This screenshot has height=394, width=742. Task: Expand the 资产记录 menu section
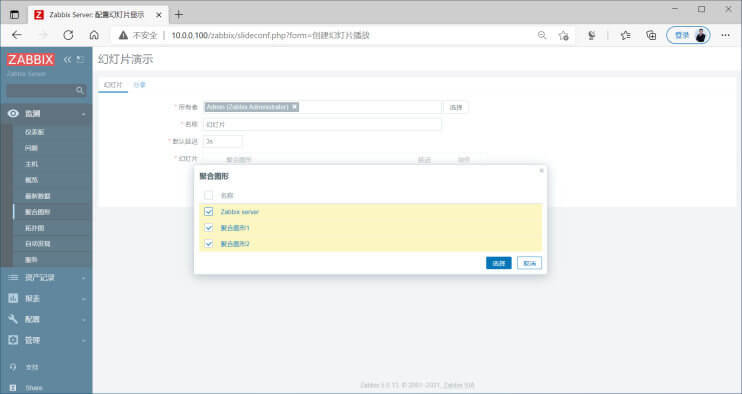point(83,278)
